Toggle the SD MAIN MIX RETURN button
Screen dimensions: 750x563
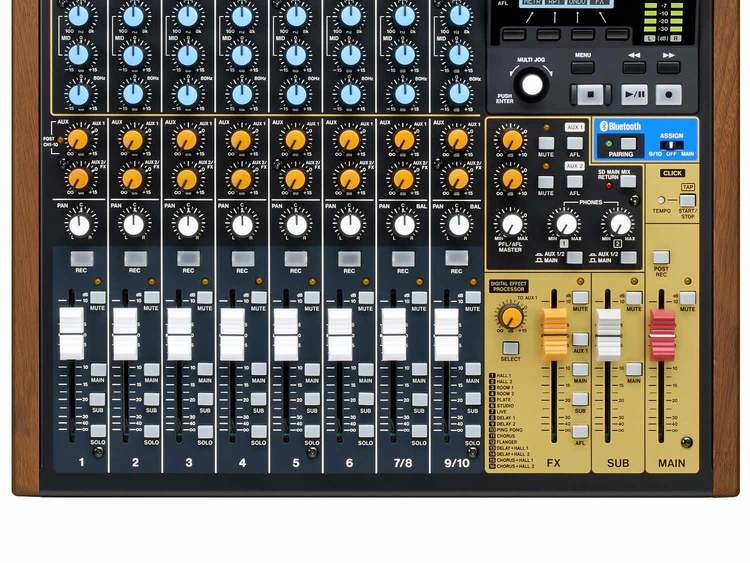(628, 181)
